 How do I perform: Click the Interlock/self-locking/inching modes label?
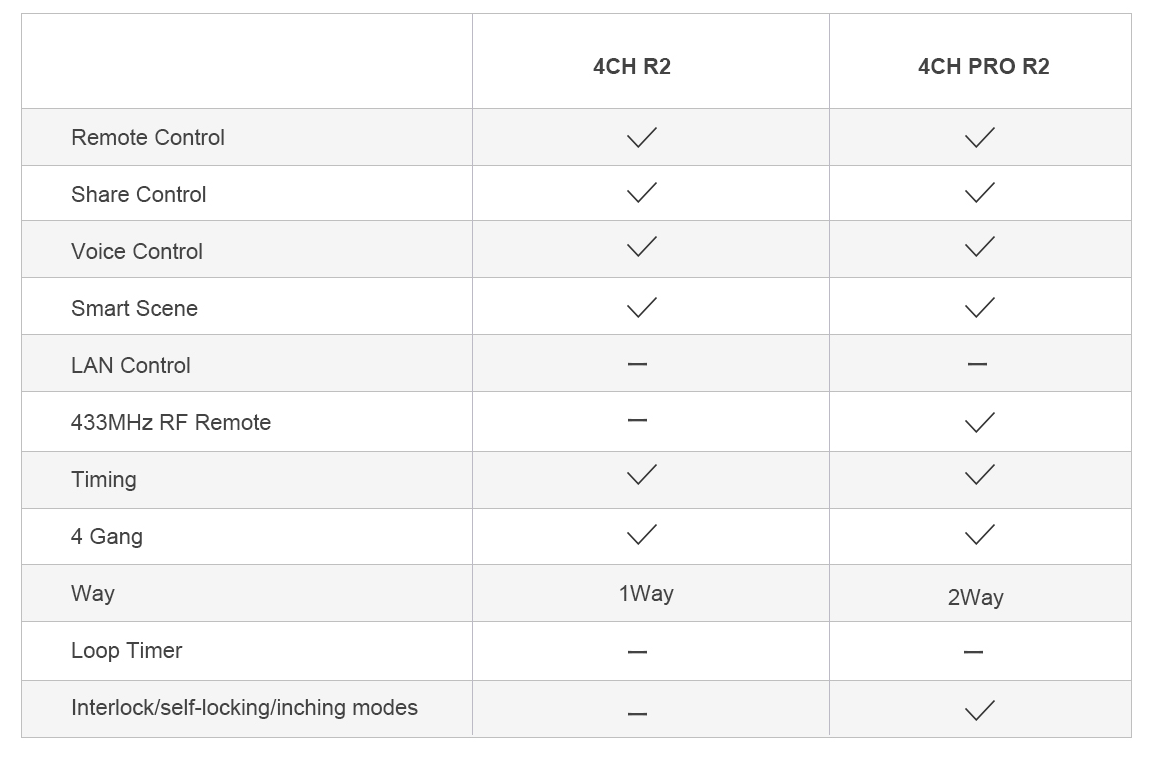tap(244, 707)
